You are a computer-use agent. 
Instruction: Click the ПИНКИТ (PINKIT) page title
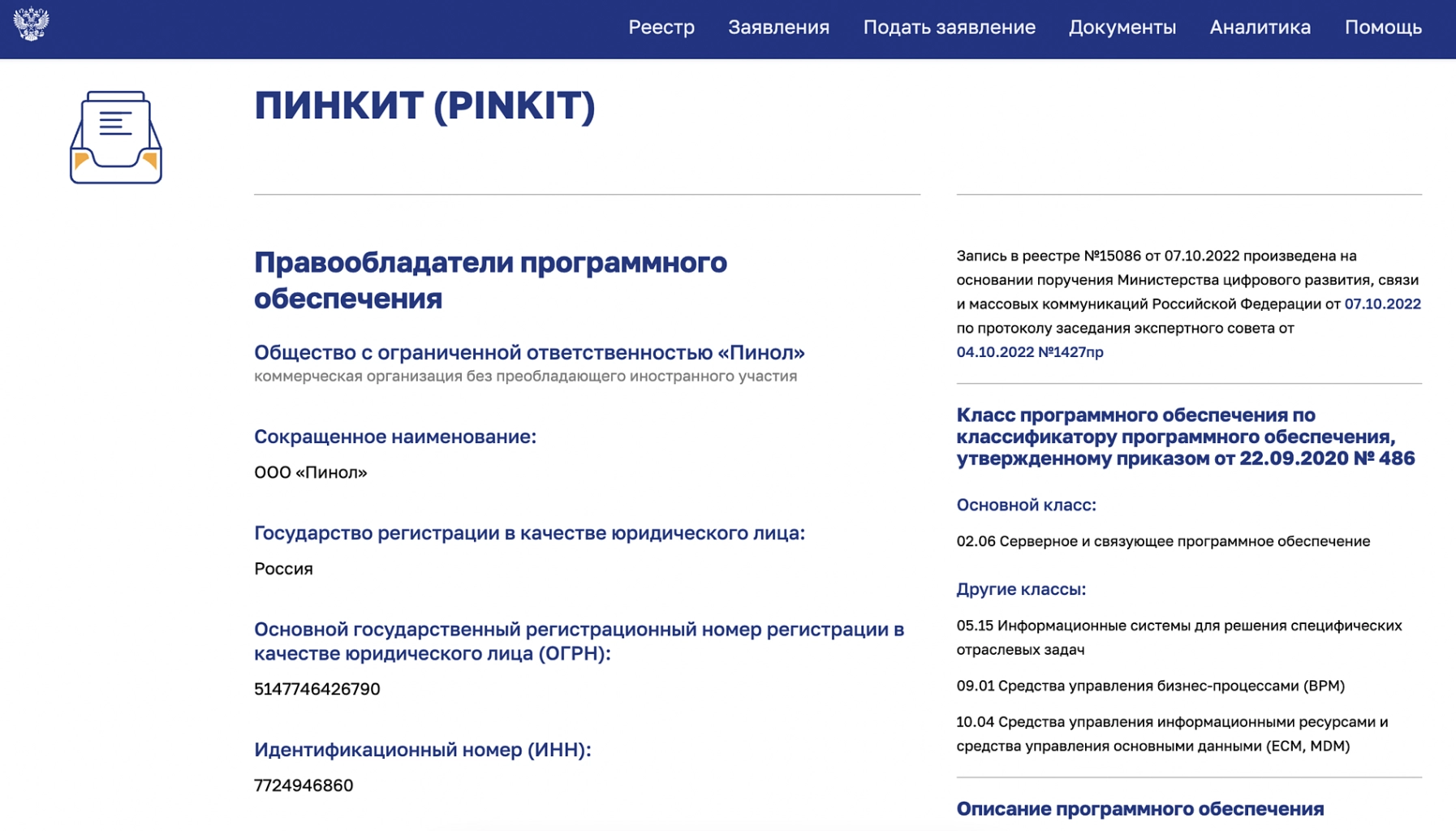[423, 106]
